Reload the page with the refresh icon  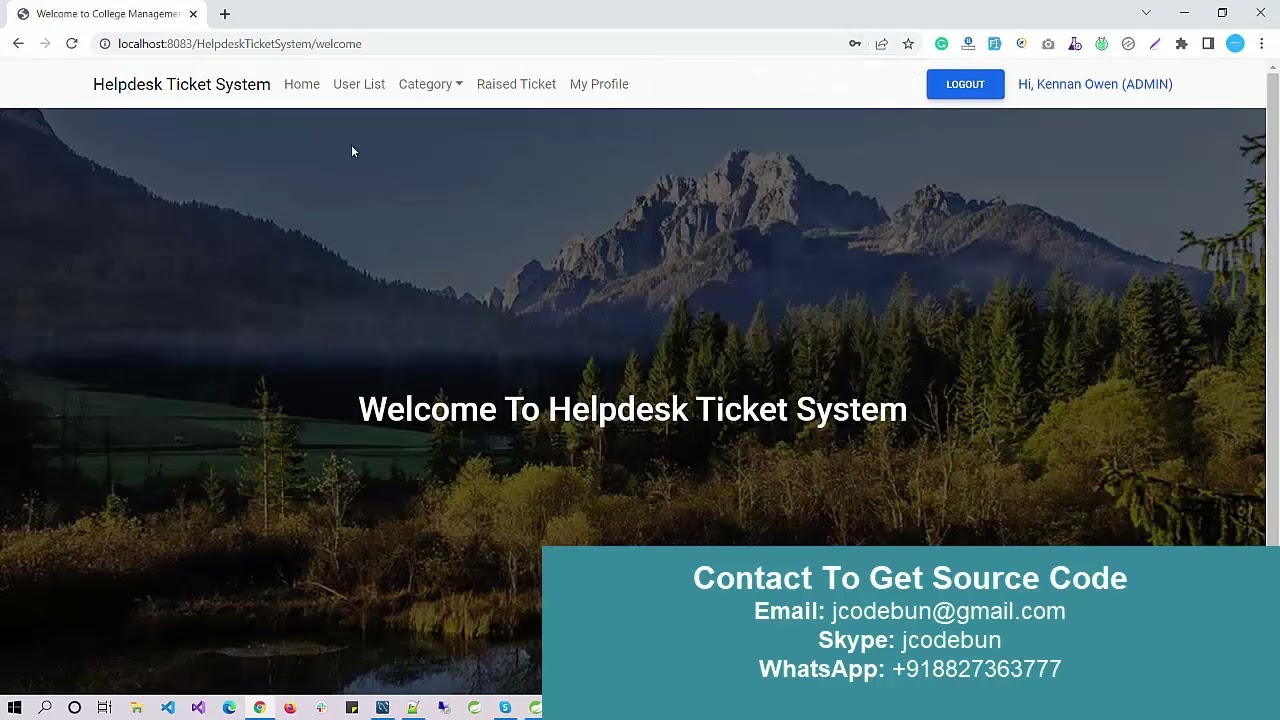pos(72,44)
